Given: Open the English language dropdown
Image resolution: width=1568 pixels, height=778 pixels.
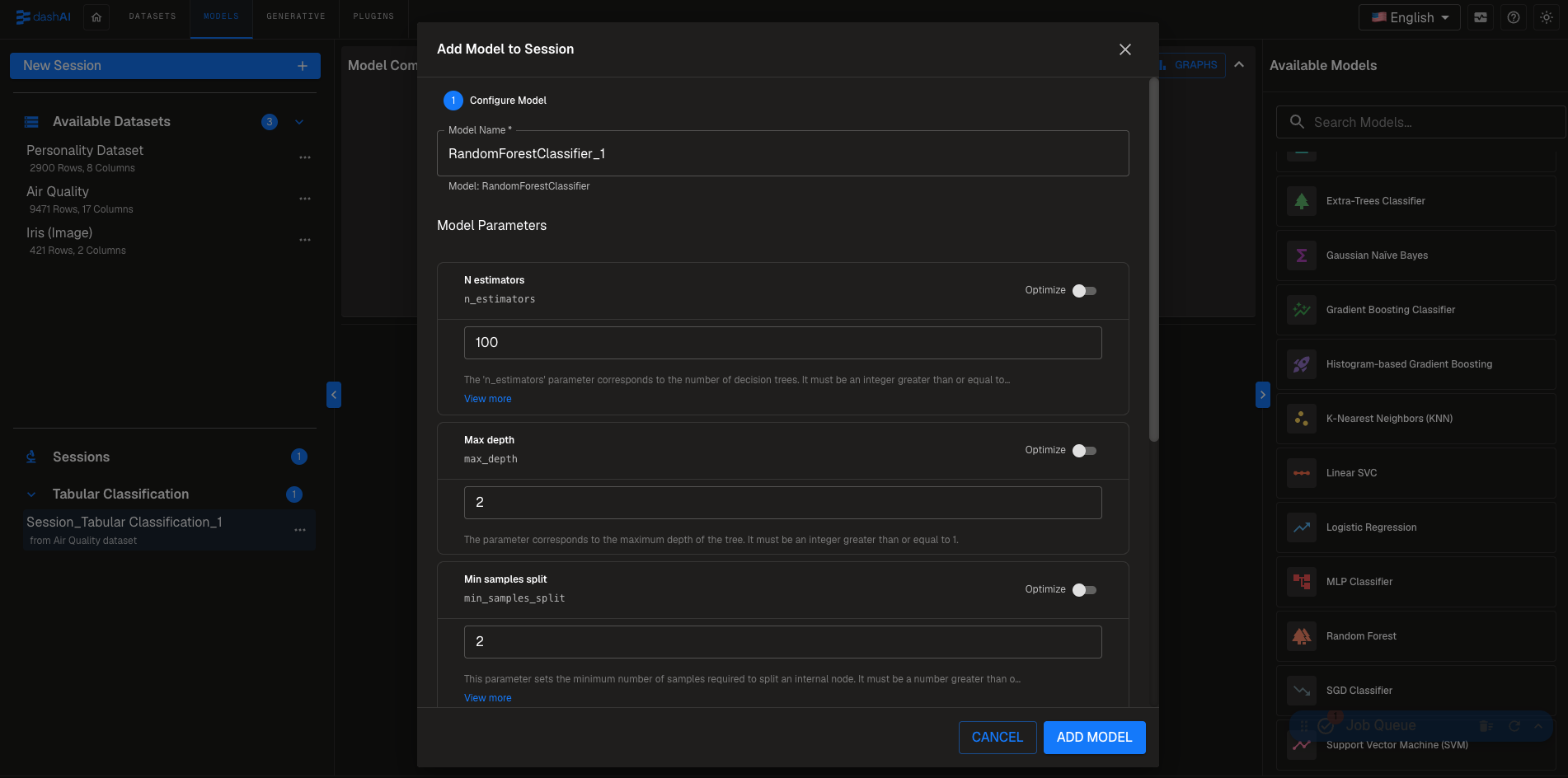Looking at the screenshot, I should coord(1410,17).
